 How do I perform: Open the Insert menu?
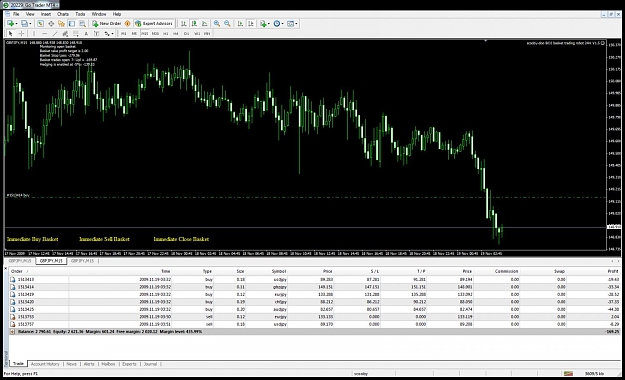click(46, 14)
